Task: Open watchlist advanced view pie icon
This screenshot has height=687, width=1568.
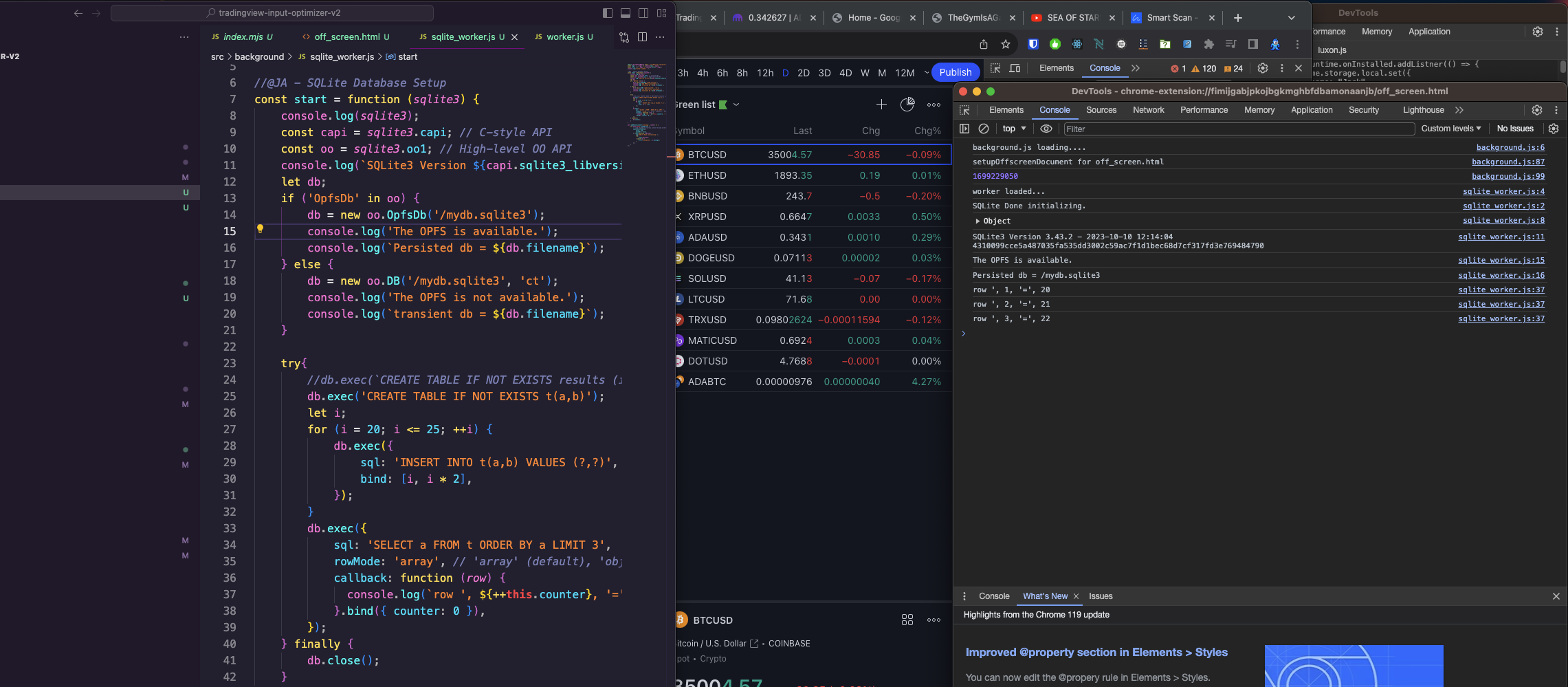Action: click(x=907, y=105)
